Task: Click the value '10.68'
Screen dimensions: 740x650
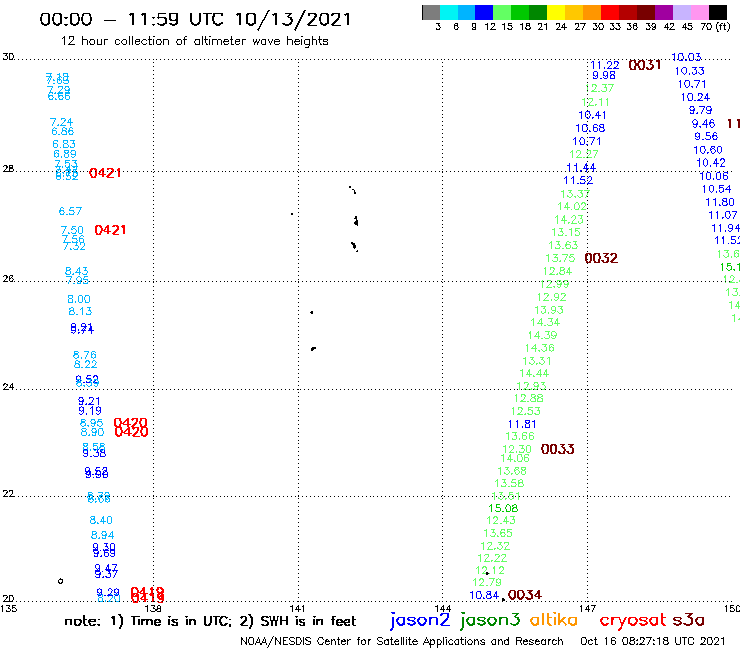Action: pyautogui.click(x=590, y=128)
